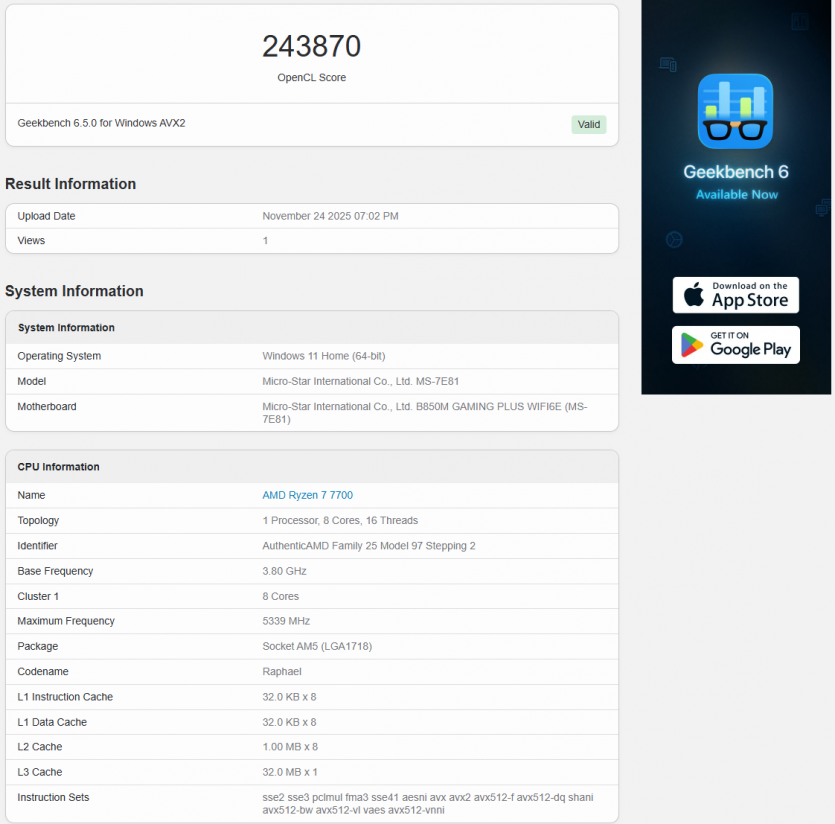Select the Windows 11 Home operating system value
This screenshot has width=835, height=824.
pos(321,356)
